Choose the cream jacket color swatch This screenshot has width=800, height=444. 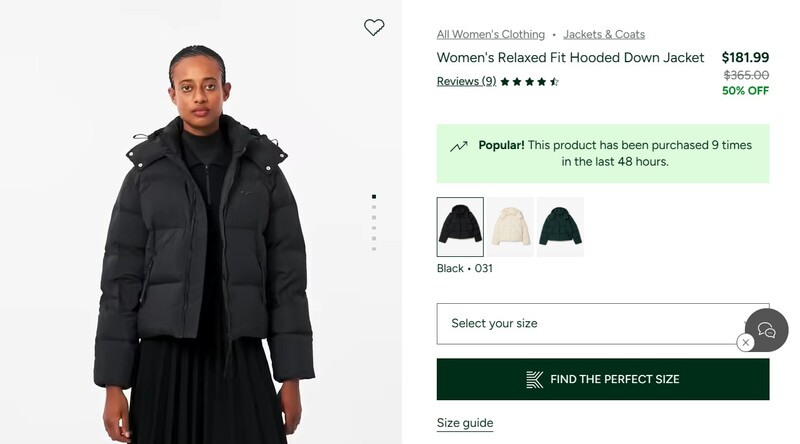click(x=510, y=227)
